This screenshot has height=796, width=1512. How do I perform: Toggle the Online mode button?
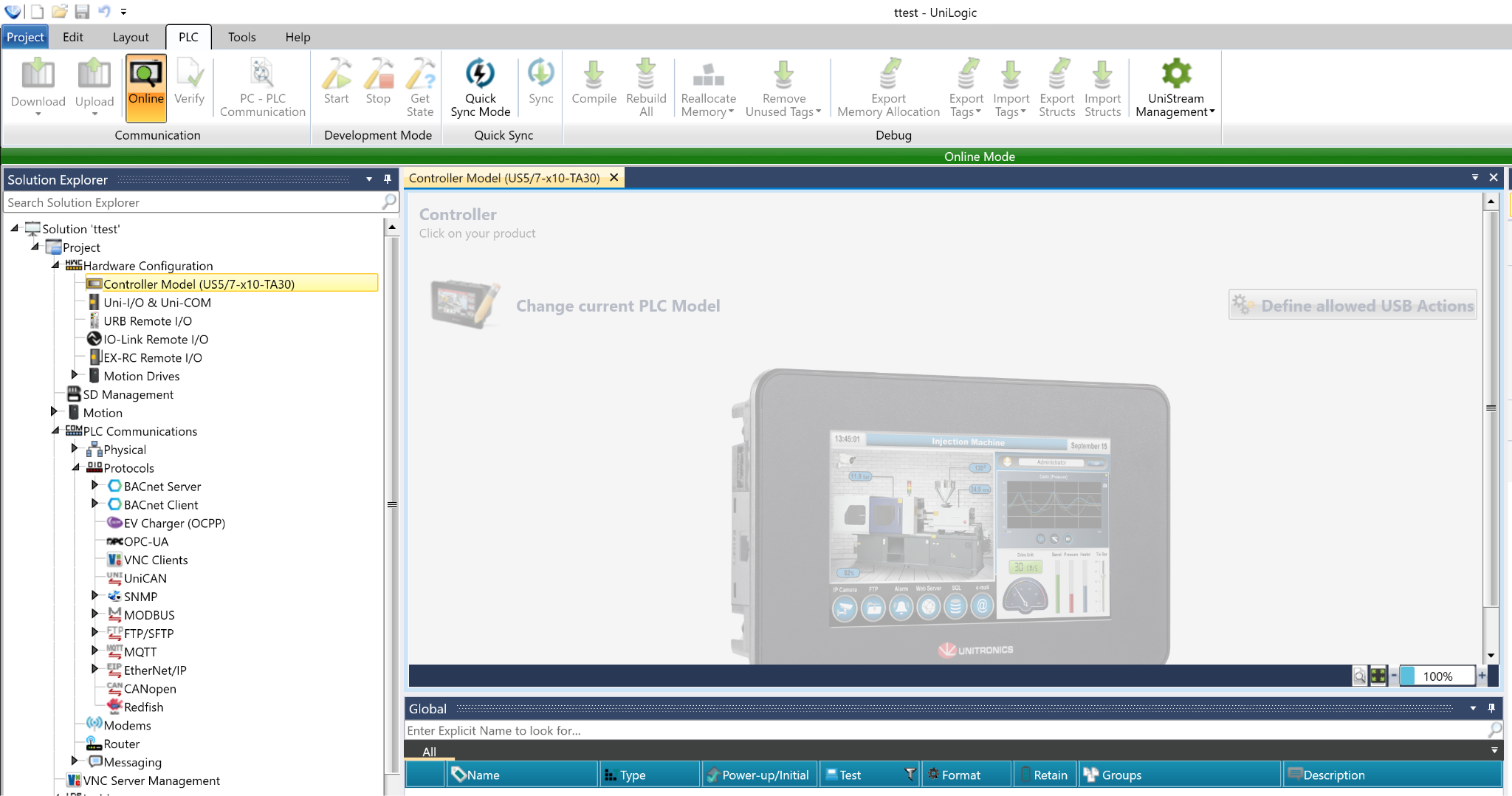[x=146, y=86]
